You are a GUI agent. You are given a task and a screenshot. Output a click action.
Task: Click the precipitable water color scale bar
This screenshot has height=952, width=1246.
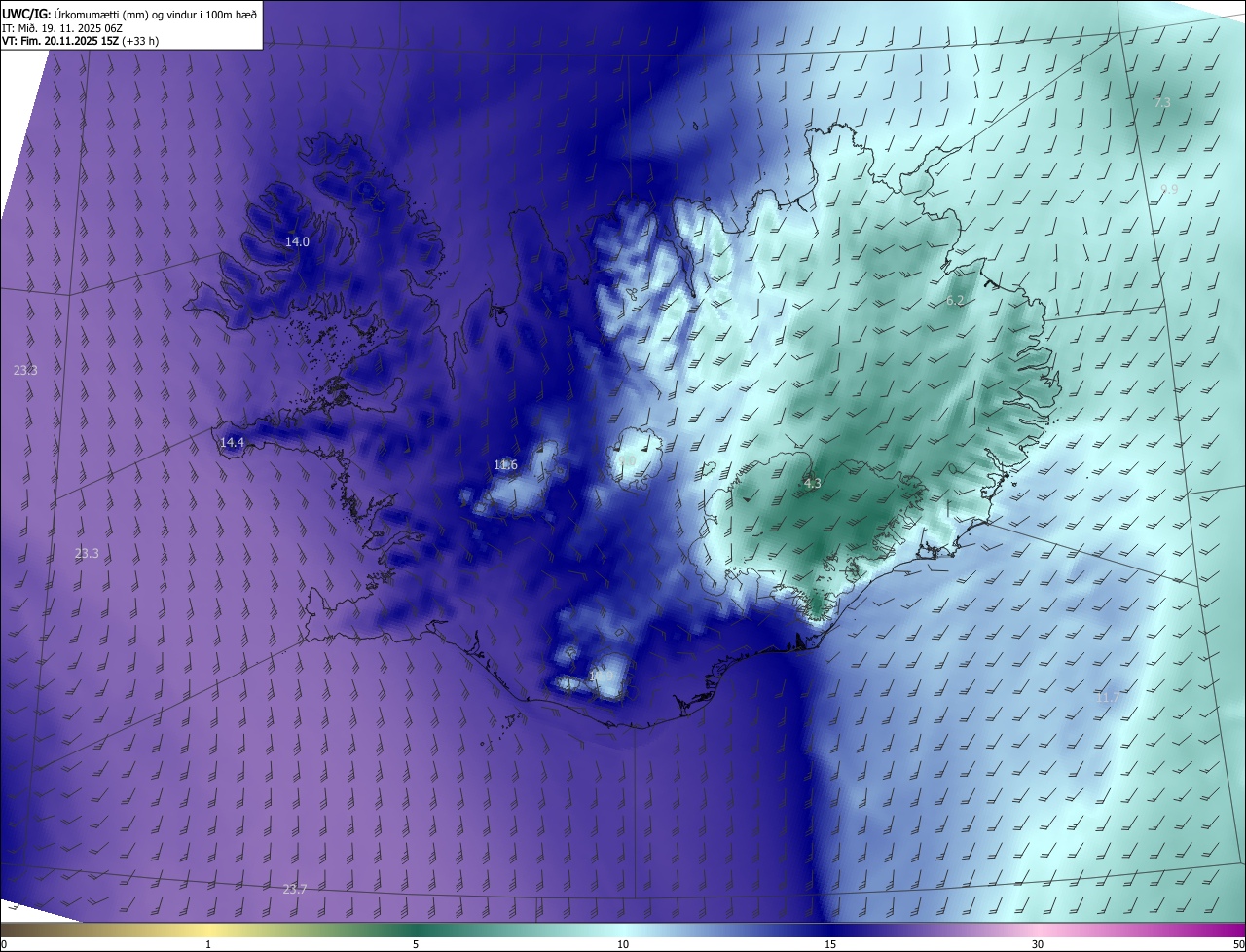[623, 930]
